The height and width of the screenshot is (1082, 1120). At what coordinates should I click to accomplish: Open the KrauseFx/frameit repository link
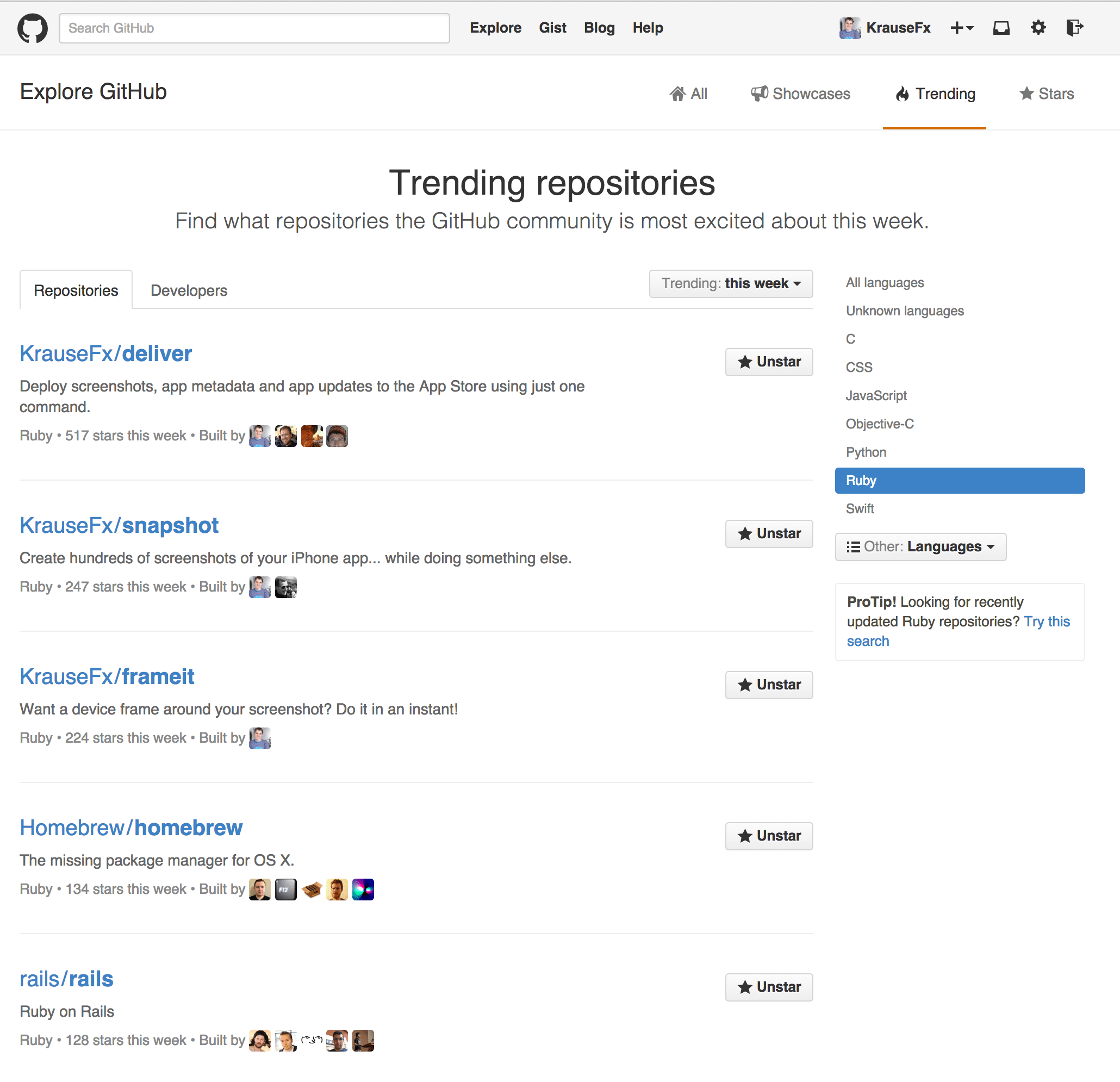107,676
